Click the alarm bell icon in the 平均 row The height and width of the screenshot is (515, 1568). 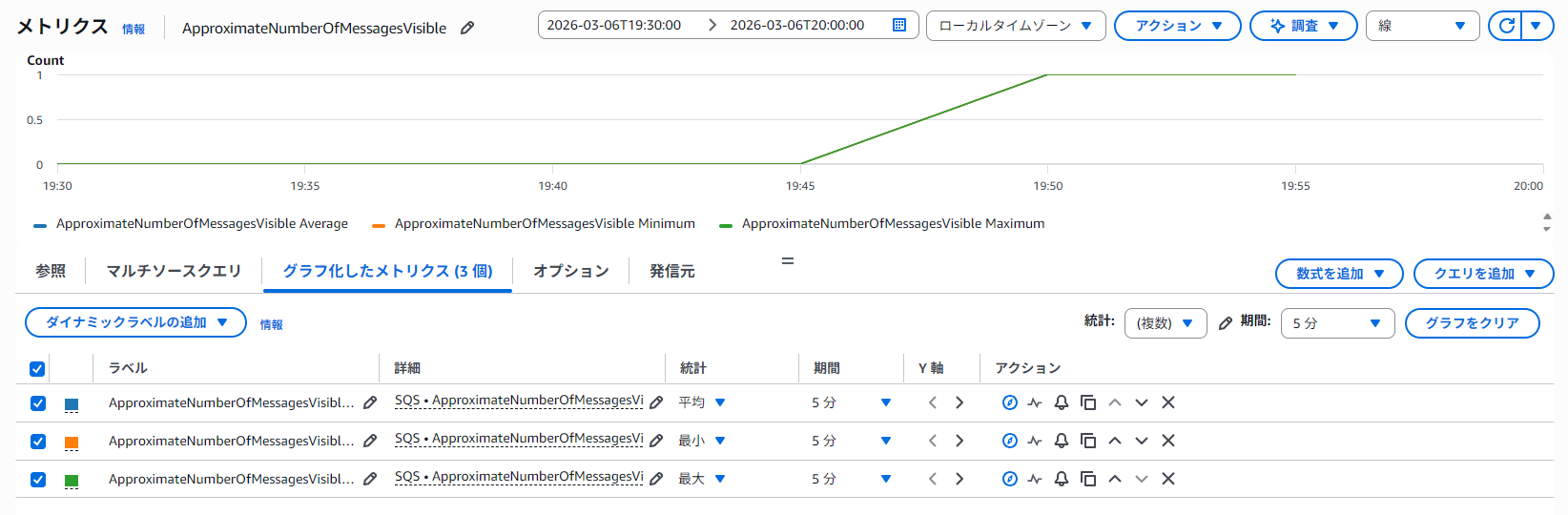(x=1061, y=402)
